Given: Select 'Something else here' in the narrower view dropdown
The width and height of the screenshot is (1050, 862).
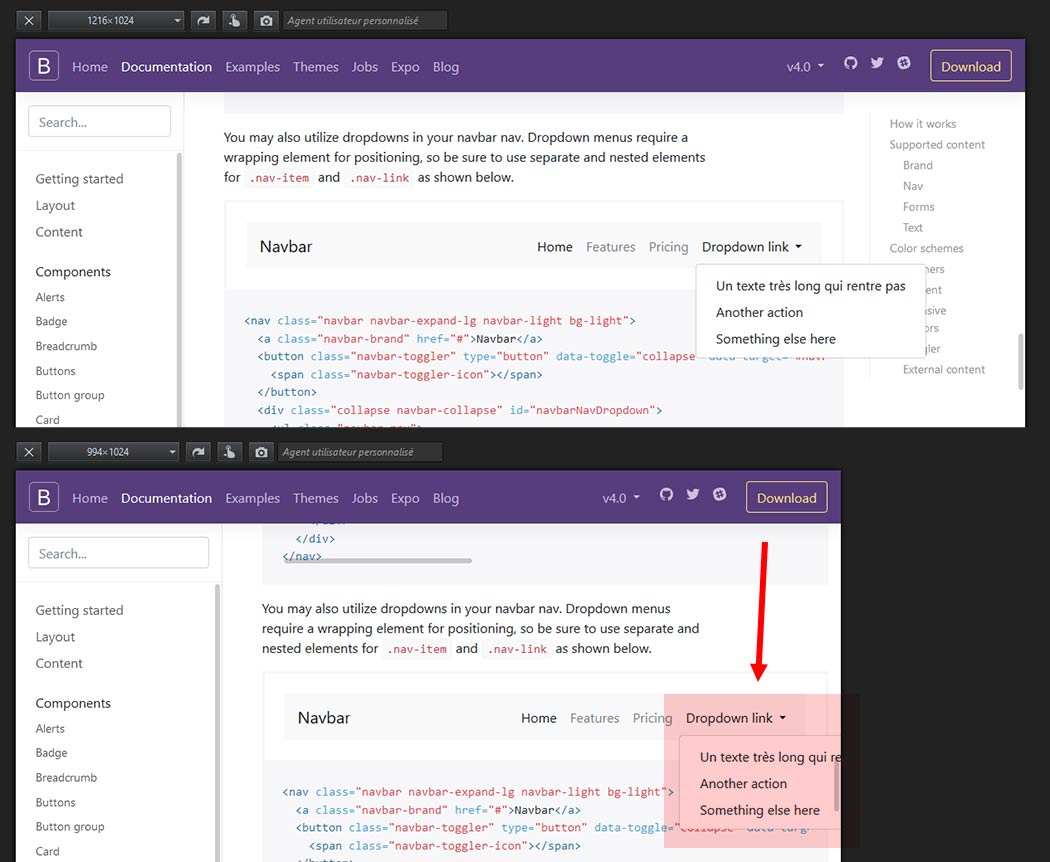Looking at the screenshot, I should click(x=759, y=810).
